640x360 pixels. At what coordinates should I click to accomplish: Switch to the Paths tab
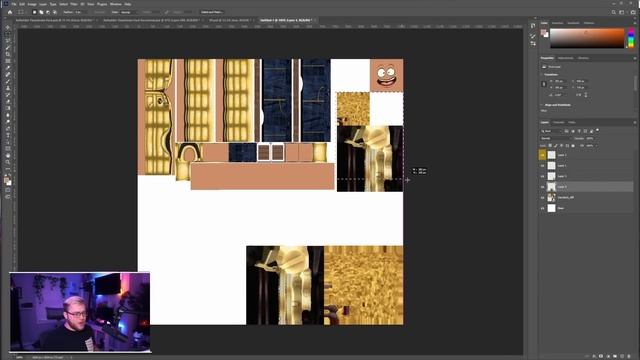point(571,122)
